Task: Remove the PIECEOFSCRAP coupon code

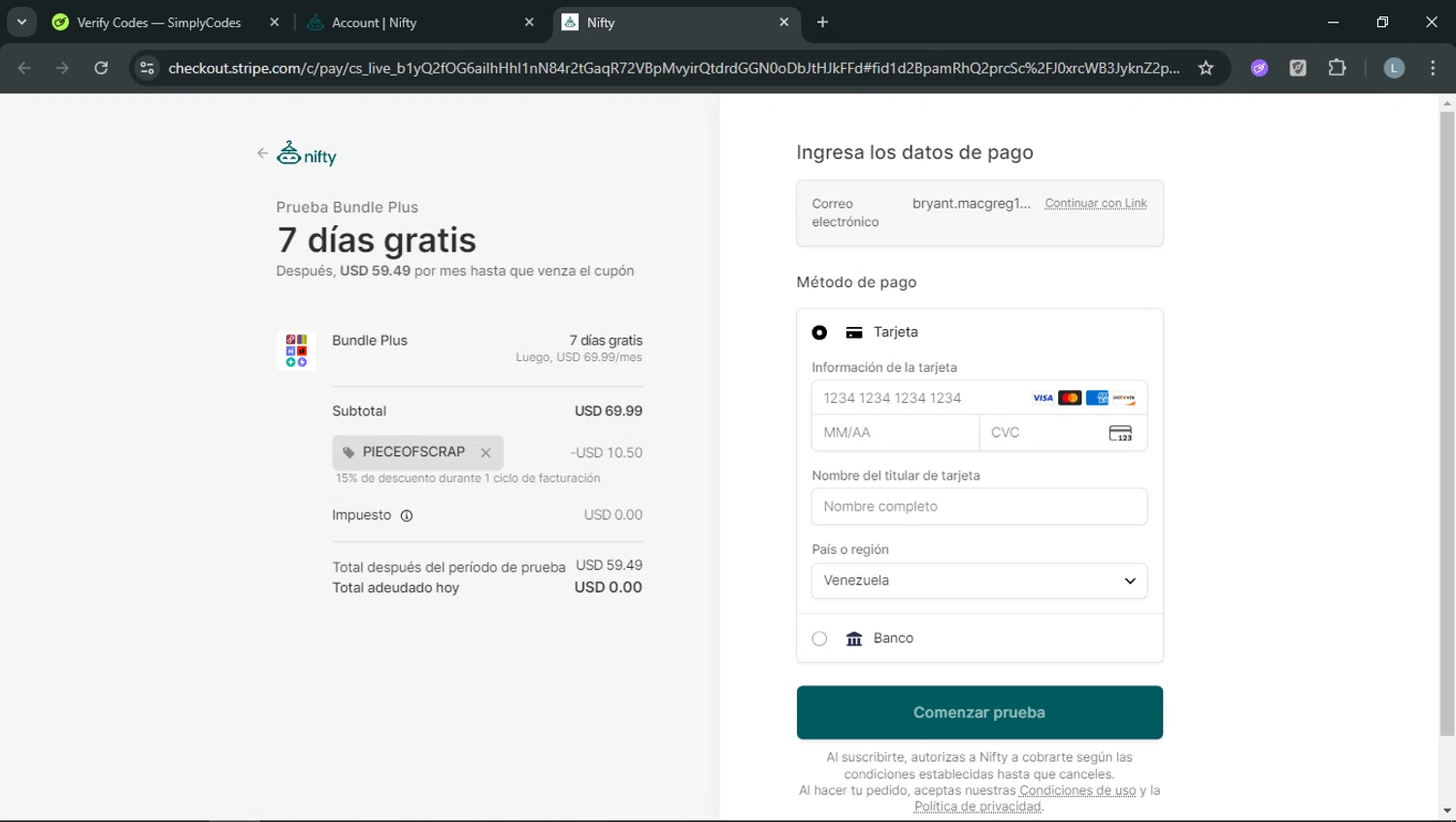Action: tap(485, 453)
